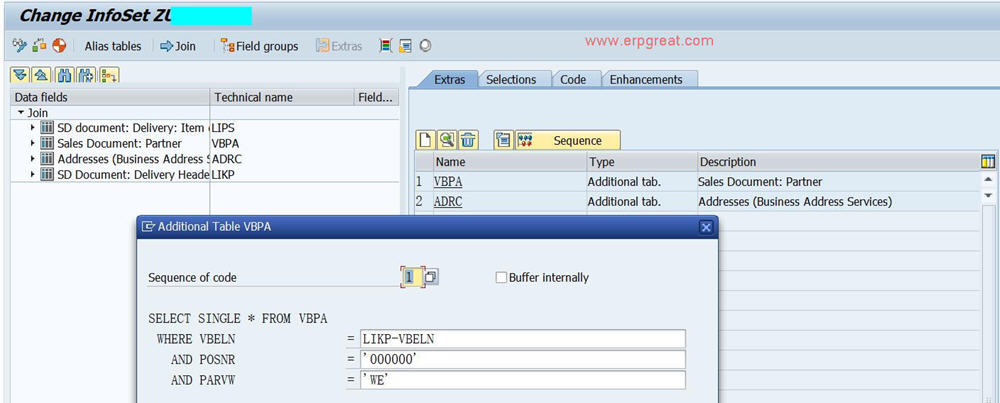
Task: Click Additional tab. cell in ADRC row
Action: 641,202
